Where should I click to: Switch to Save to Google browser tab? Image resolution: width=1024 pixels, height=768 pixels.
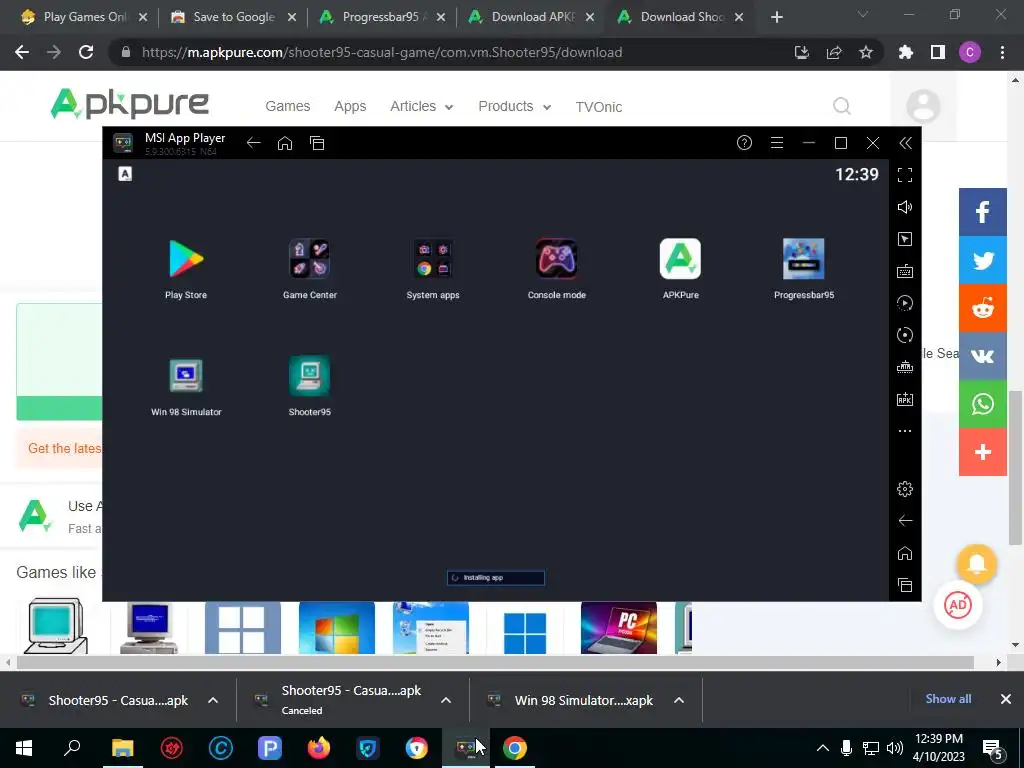coord(234,17)
